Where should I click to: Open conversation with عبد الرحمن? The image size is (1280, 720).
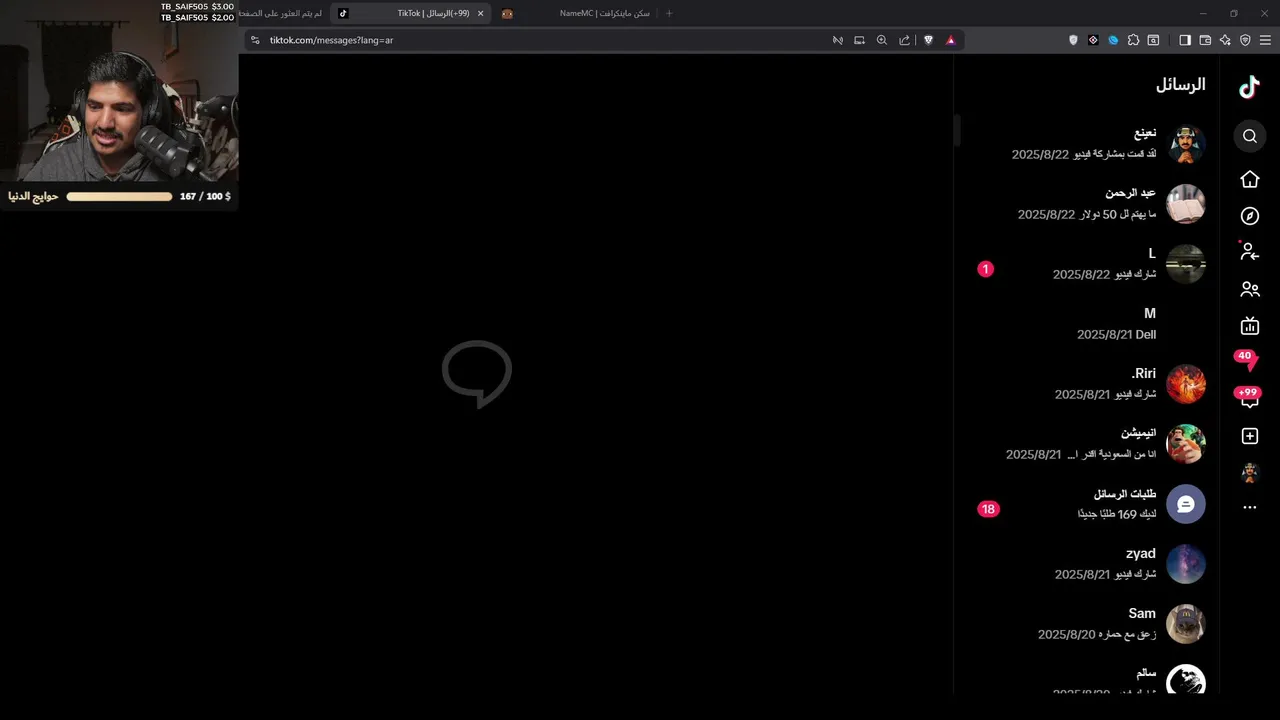tap(1086, 204)
